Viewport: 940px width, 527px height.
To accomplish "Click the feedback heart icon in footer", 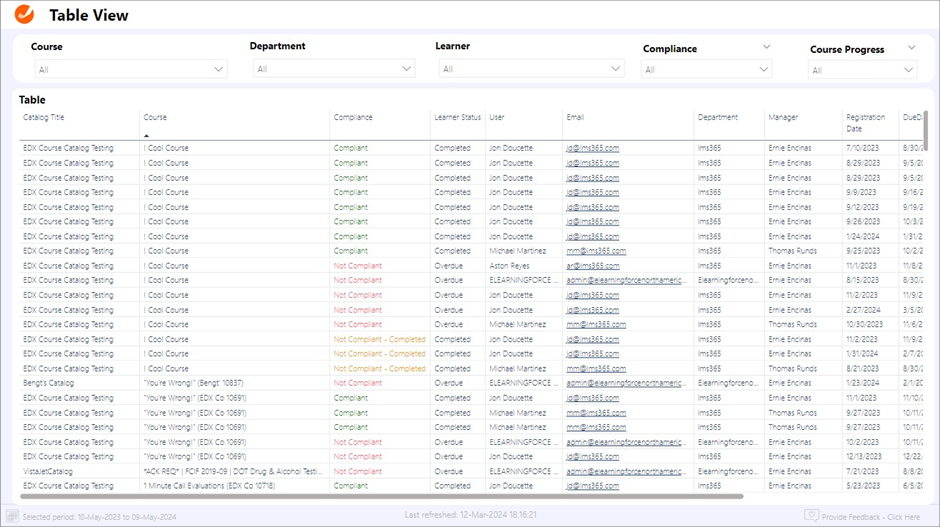I will coord(811,516).
